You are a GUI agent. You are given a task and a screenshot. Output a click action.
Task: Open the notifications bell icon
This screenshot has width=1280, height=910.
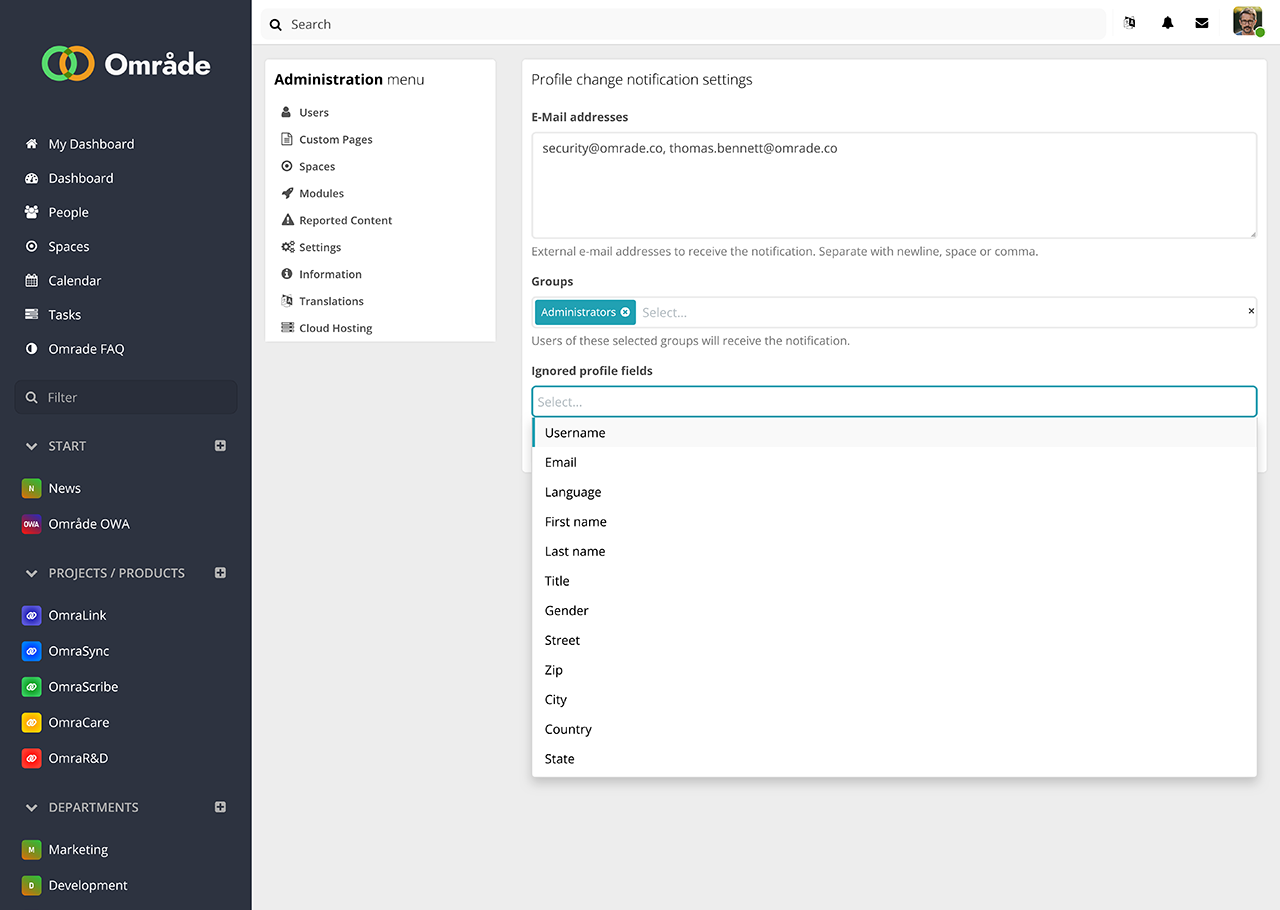click(1167, 23)
